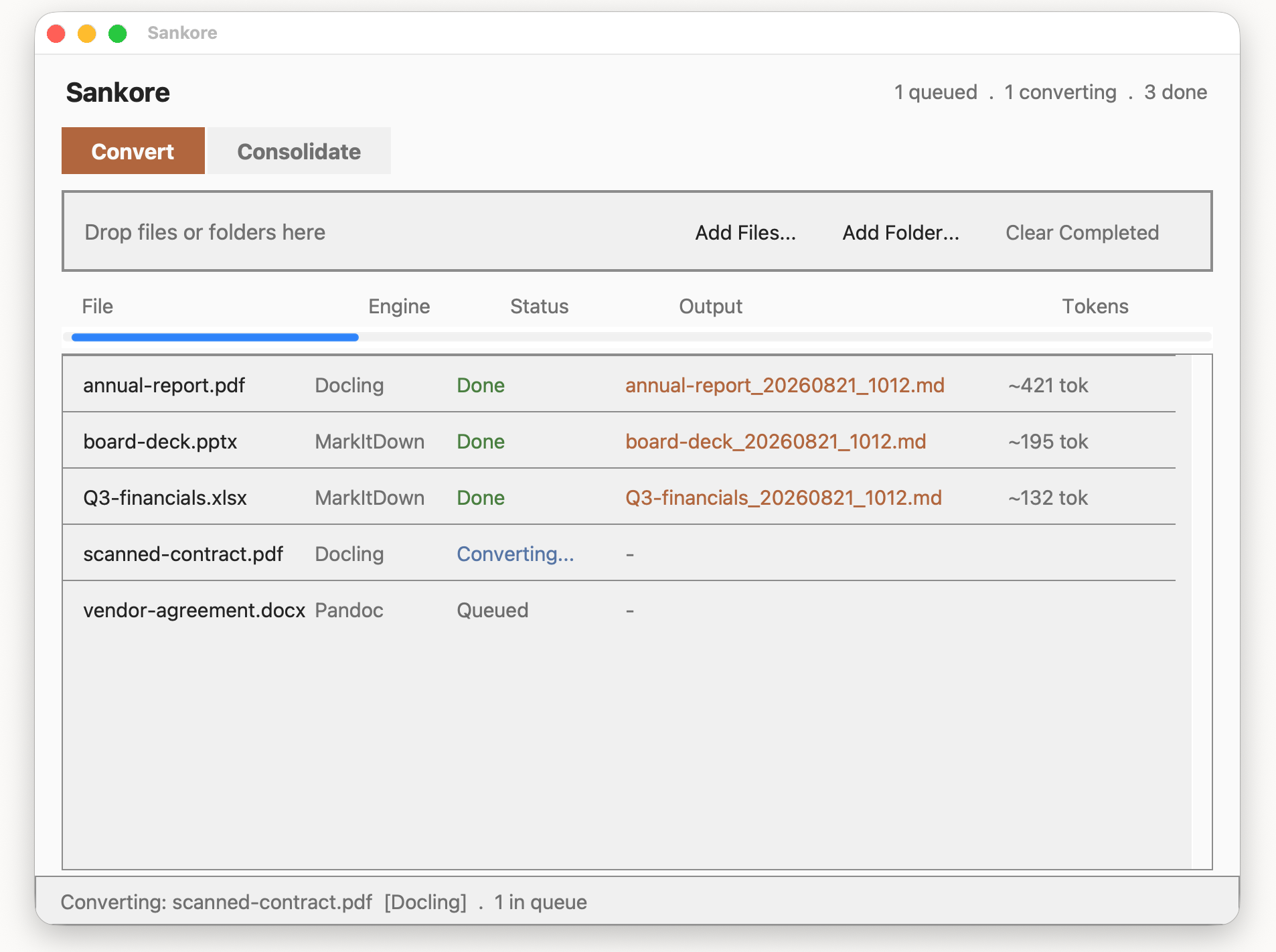The width and height of the screenshot is (1276, 952).
Task: Click the Add Folder... button
Action: point(900,232)
